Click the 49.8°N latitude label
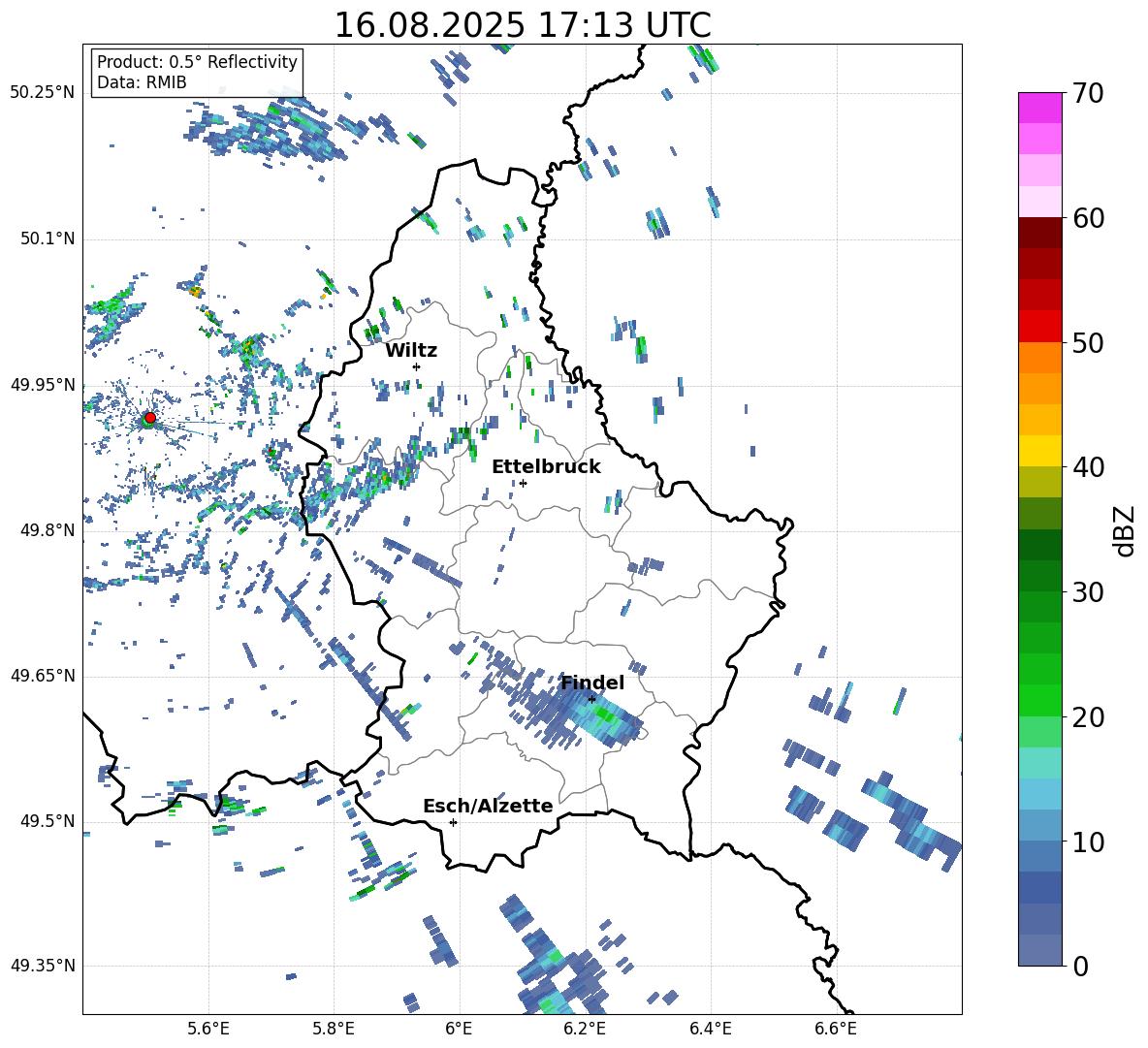Image resolution: width=1148 pixels, height=1048 pixels. pyautogui.click(x=48, y=530)
